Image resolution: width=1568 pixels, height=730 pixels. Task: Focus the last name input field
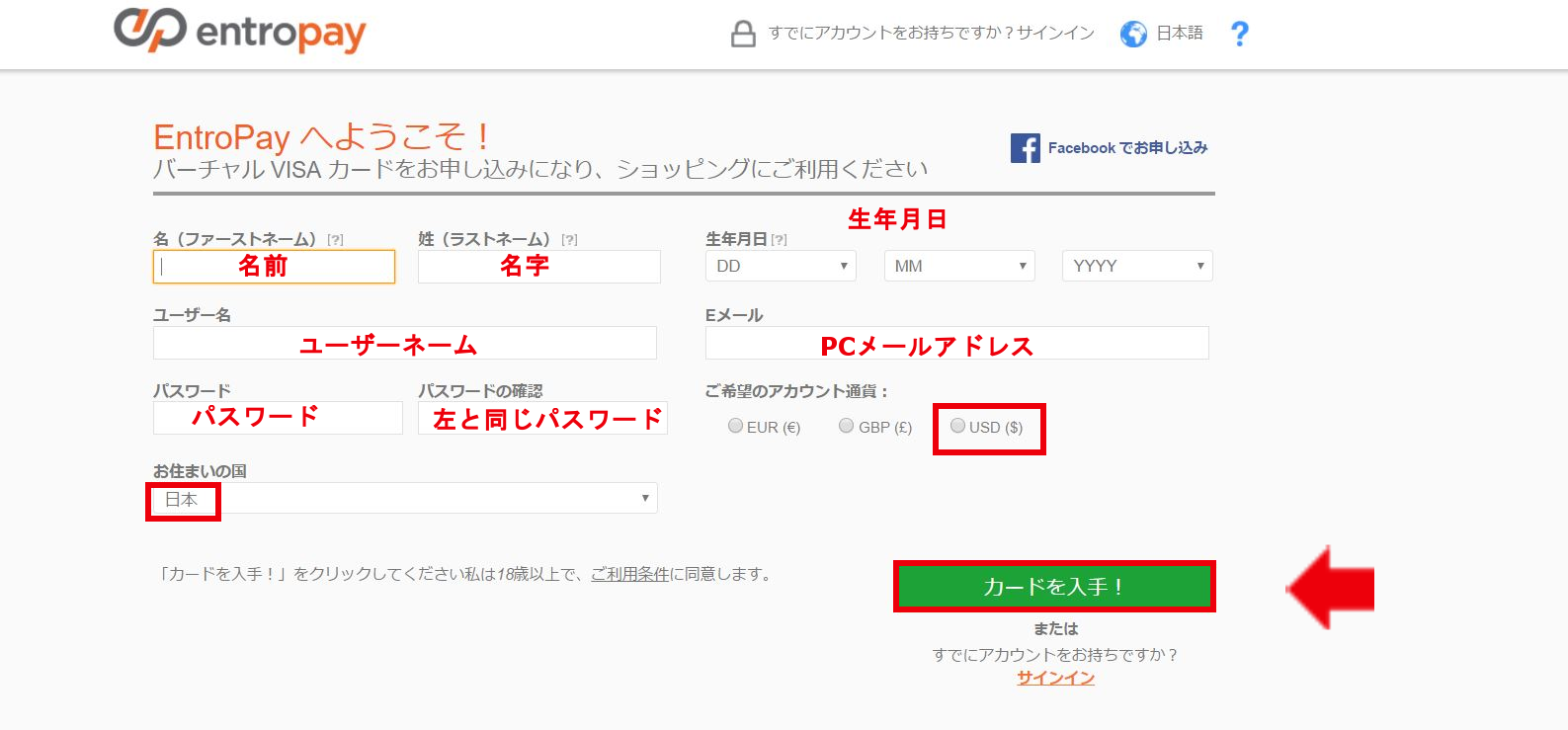coord(539,267)
